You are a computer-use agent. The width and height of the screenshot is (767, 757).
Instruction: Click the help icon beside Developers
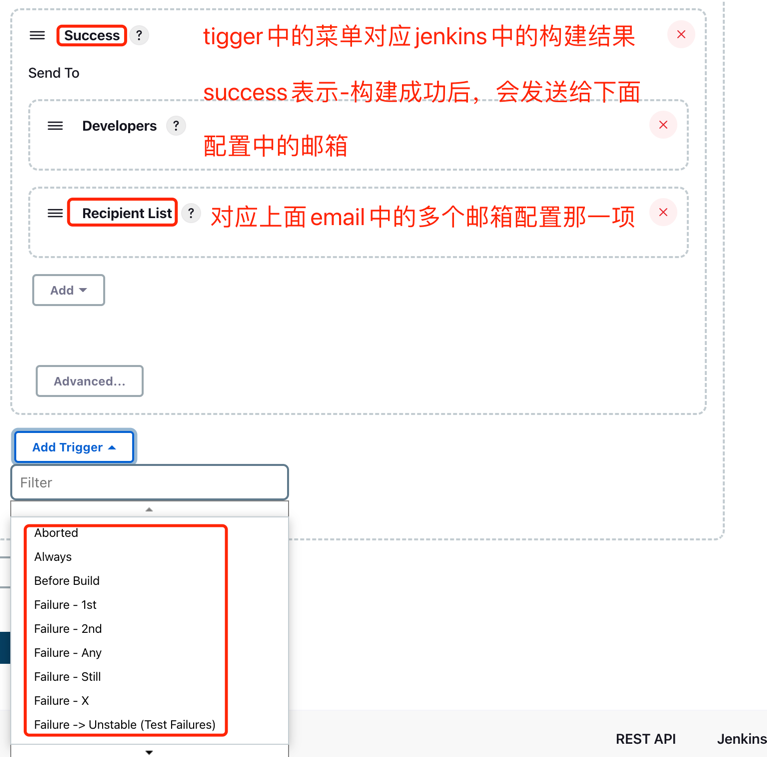[x=176, y=126]
